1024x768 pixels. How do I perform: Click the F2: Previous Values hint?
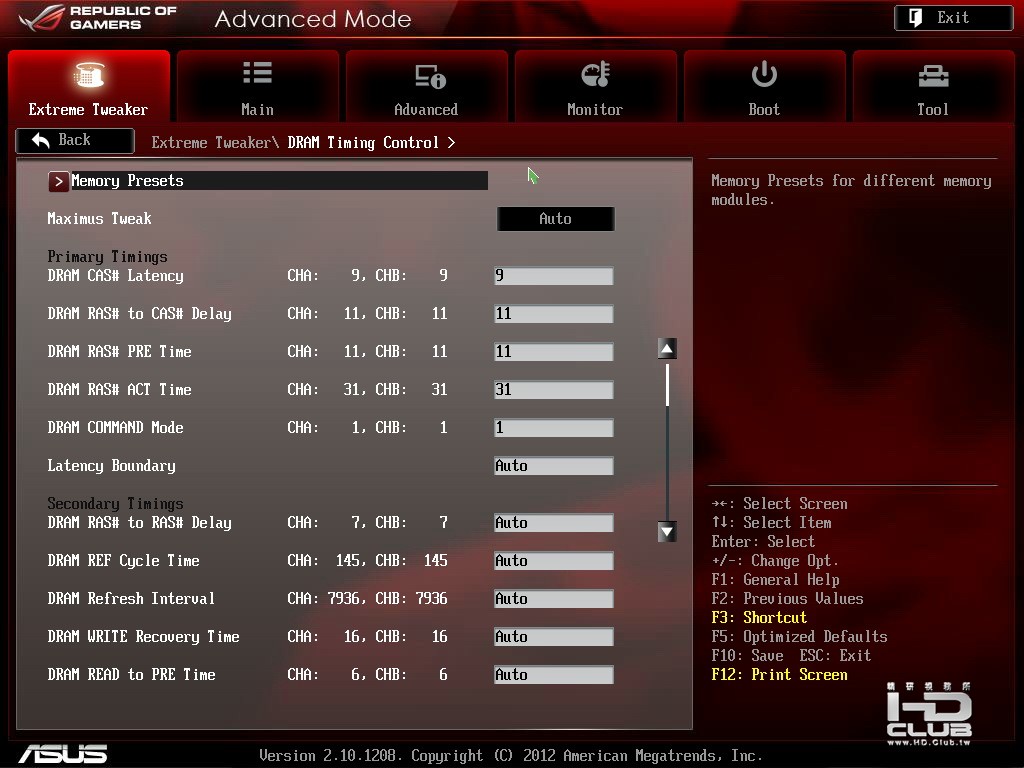coord(787,599)
